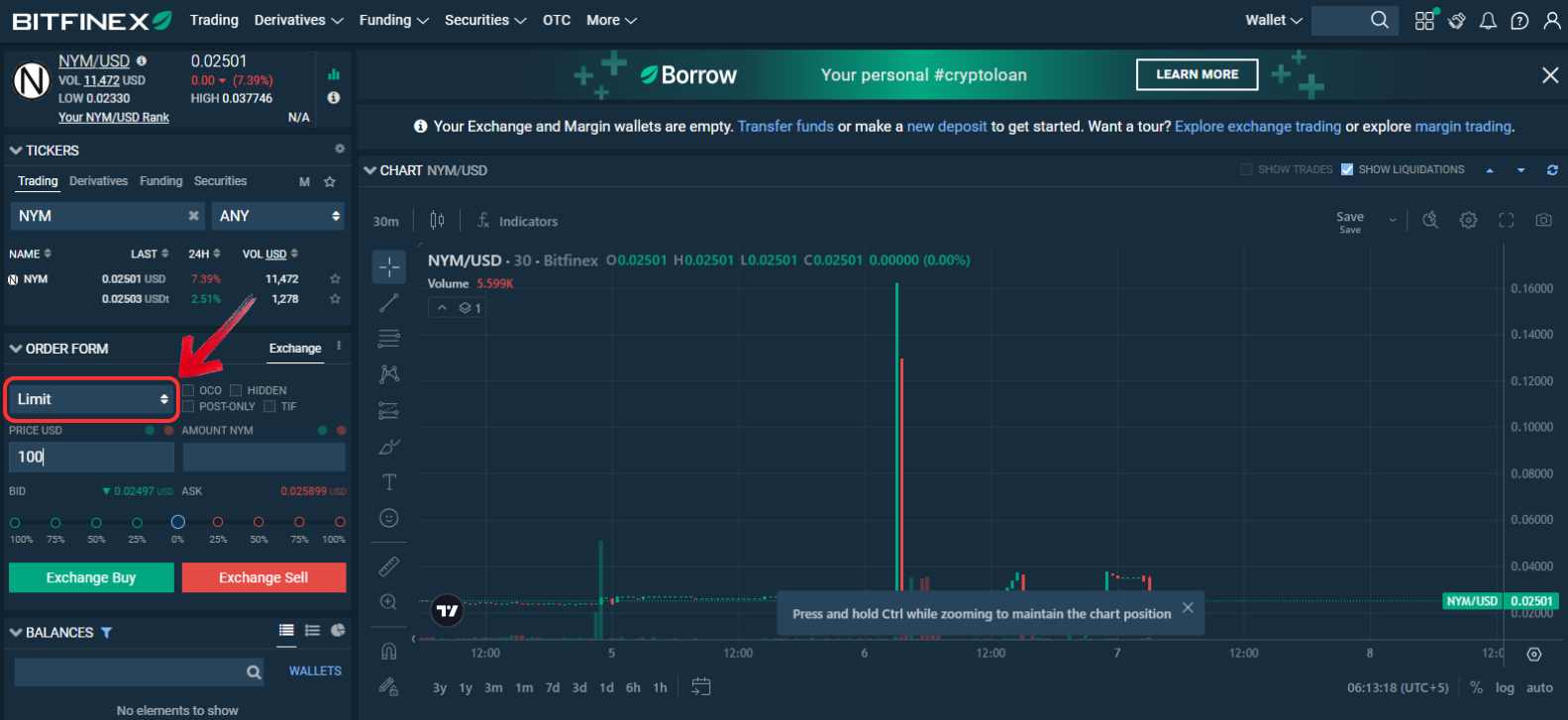This screenshot has height=720, width=1568.
Task: Take chart snapshot with camera icon
Action: (1544, 220)
